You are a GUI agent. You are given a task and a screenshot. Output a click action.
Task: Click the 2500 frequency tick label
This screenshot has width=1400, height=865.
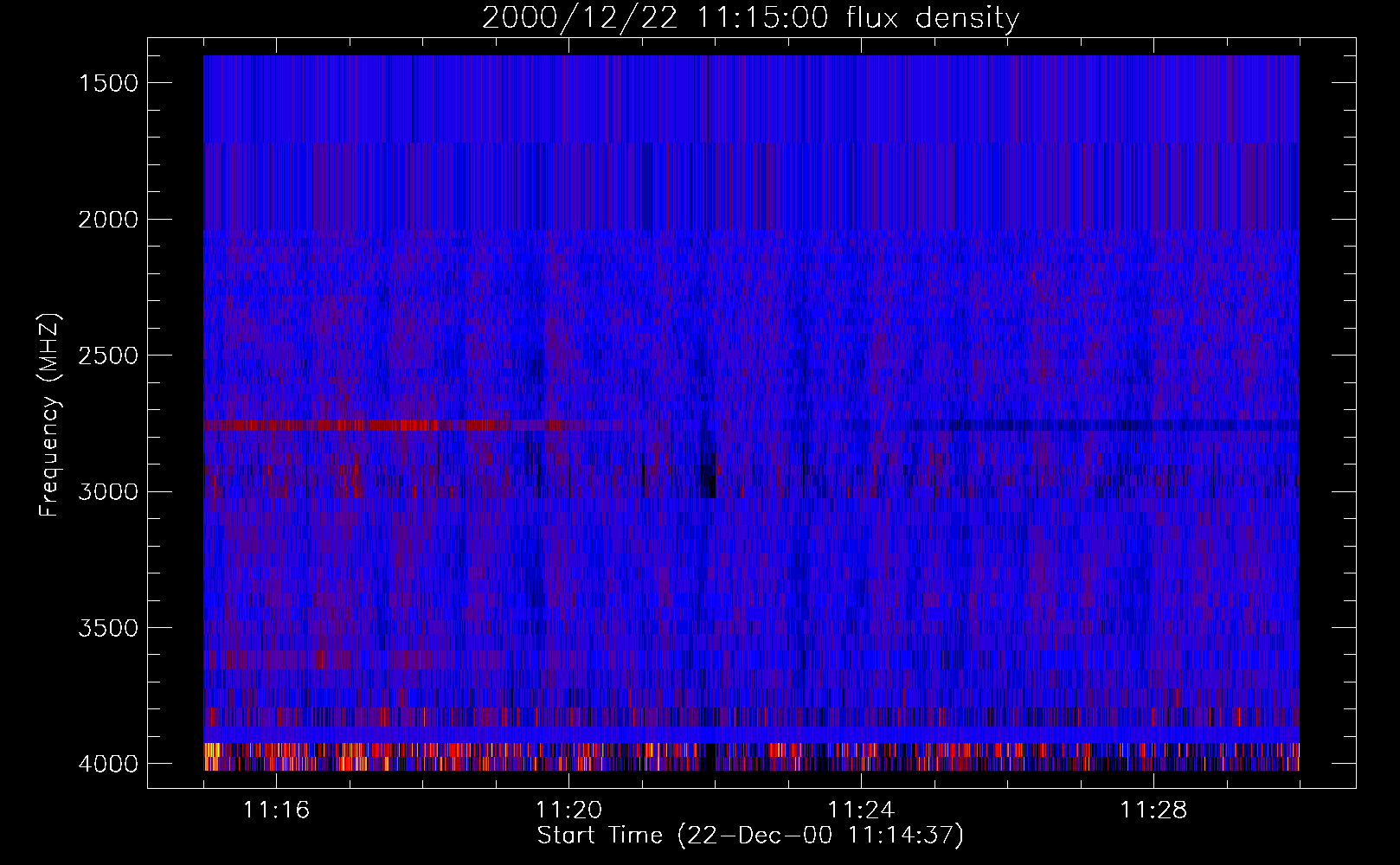(x=108, y=356)
